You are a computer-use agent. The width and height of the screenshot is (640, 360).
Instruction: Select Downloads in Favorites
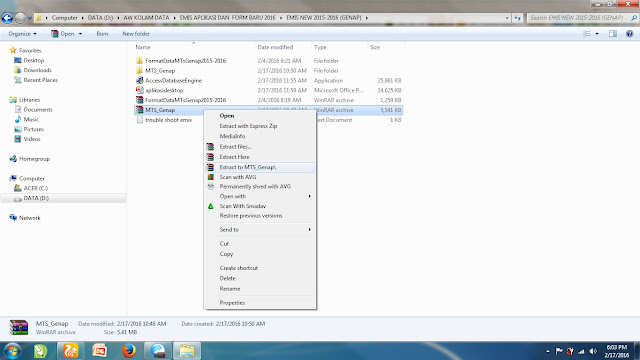point(38,70)
